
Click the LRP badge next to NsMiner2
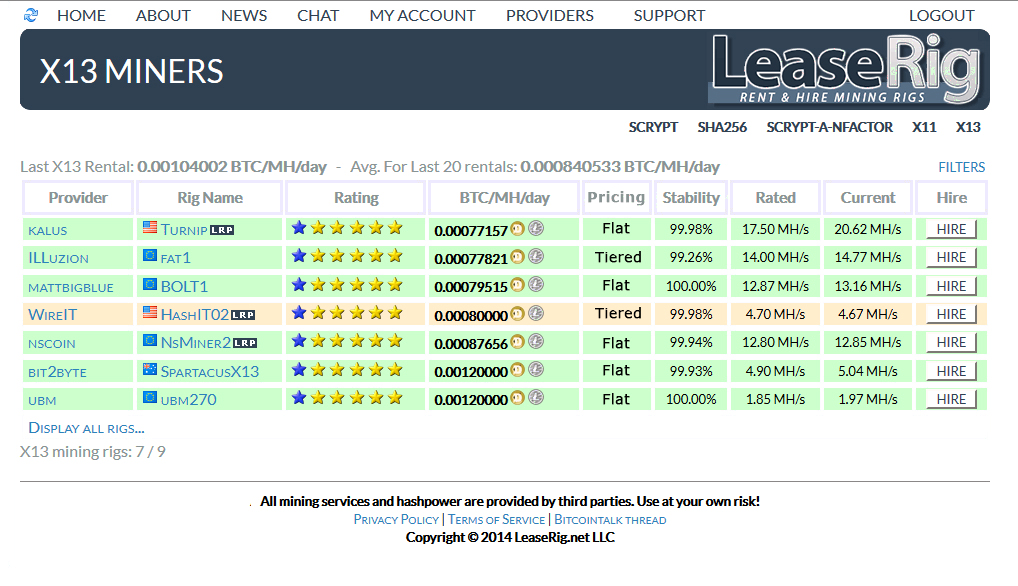point(245,343)
